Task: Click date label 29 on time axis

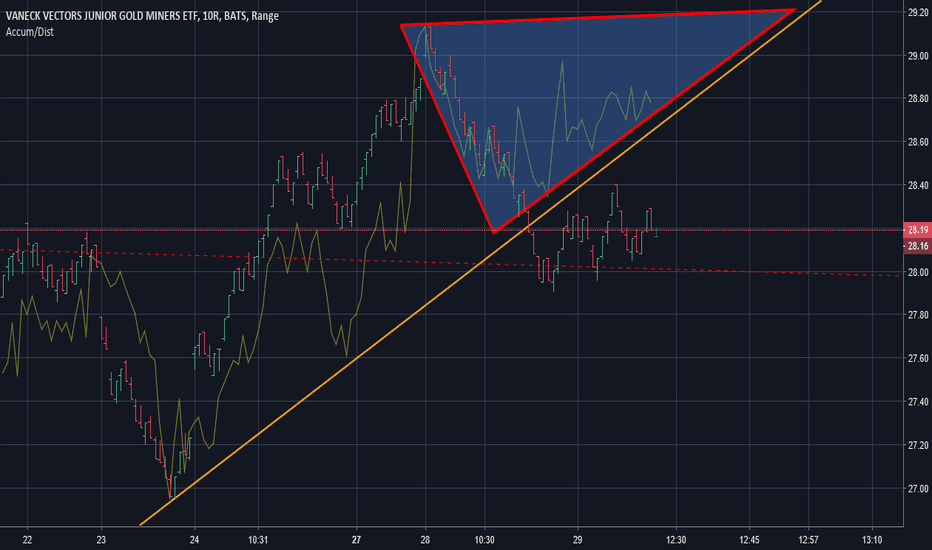Action: (x=578, y=540)
